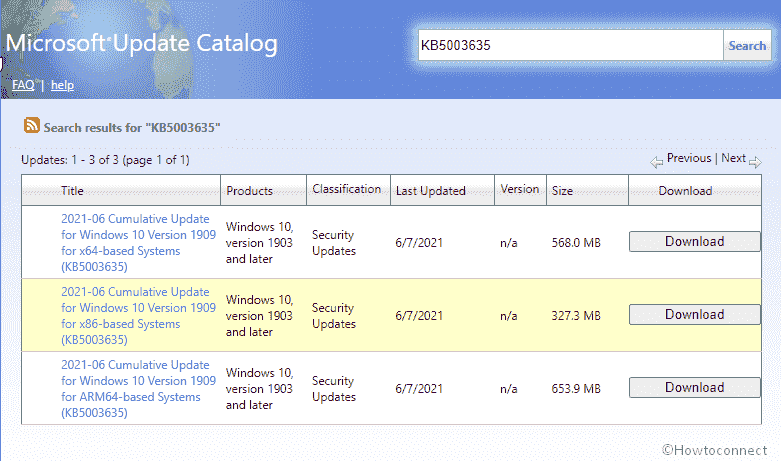Image resolution: width=781 pixels, height=461 pixels.
Task: Click the Search button
Action: [746, 45]
